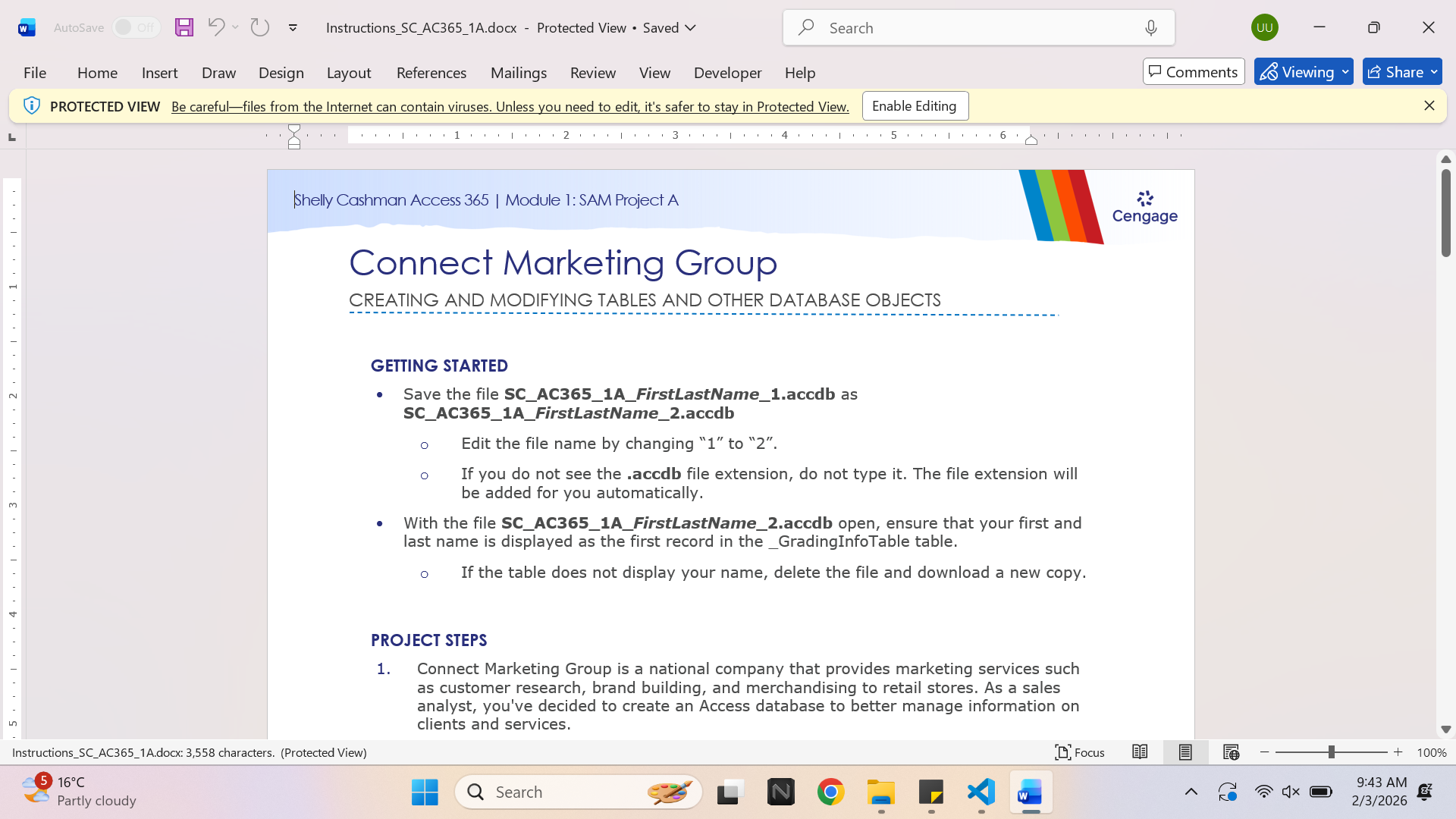Toggle the AutoSave switch

coord(136,27)
